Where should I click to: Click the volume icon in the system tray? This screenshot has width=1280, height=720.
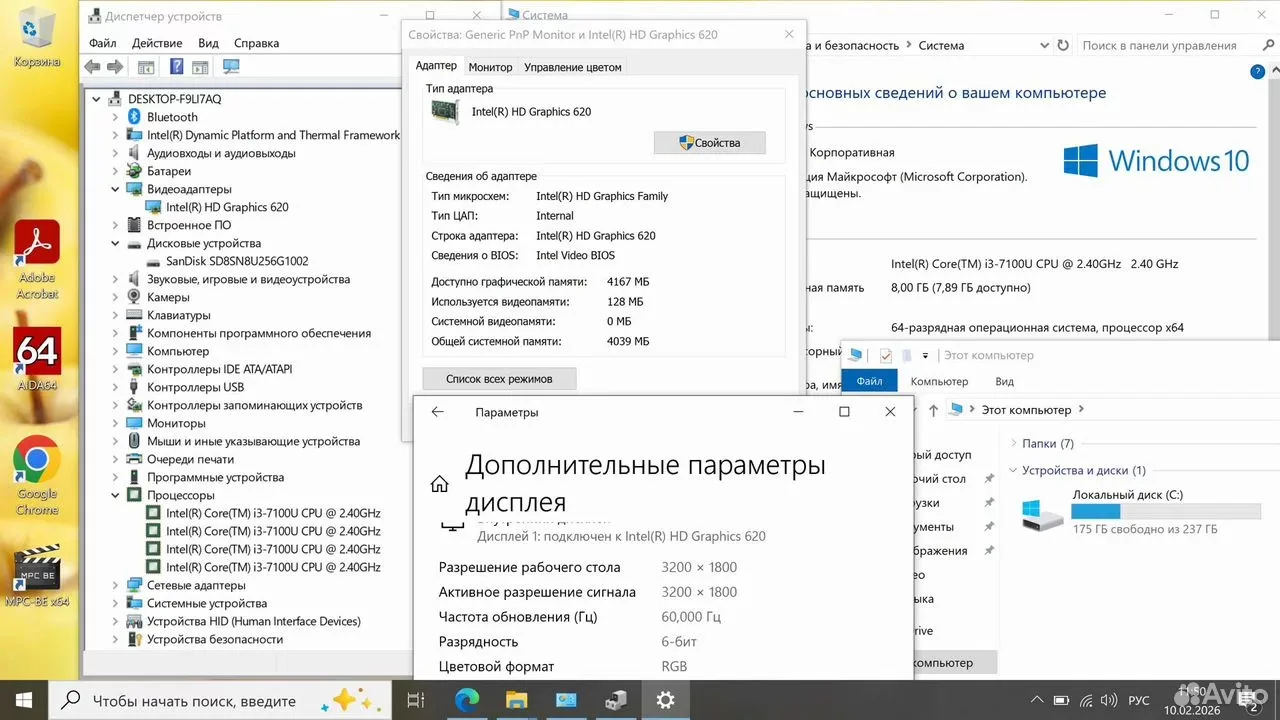1109,700
